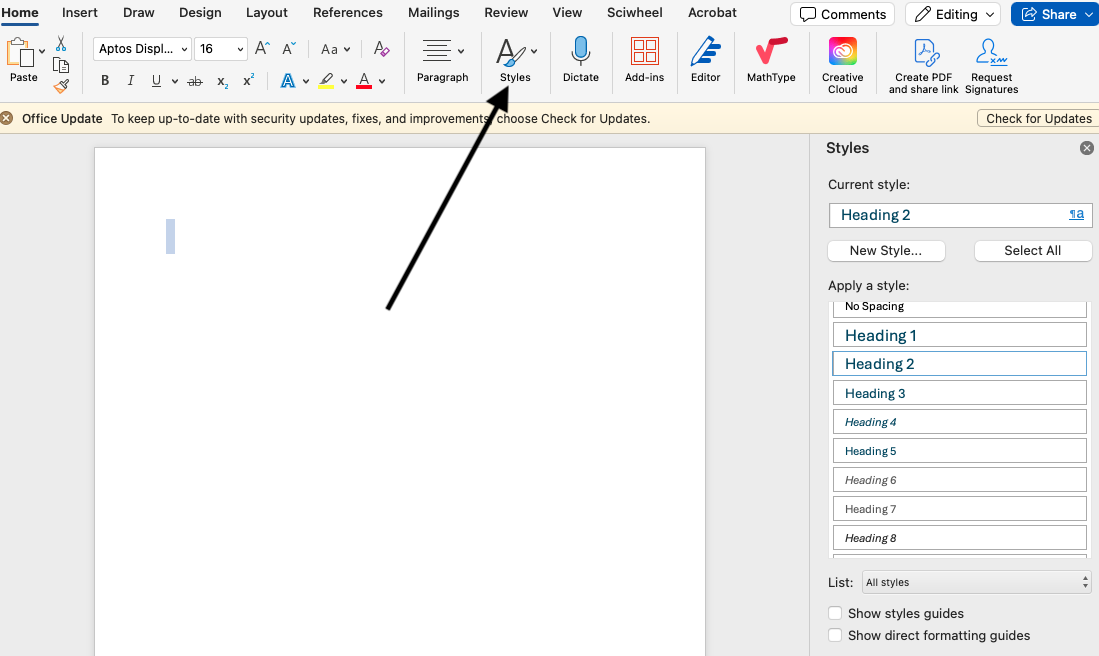Open the Review tab
Viewport: 1099px width, 656px height.
(x=506, y=13)
